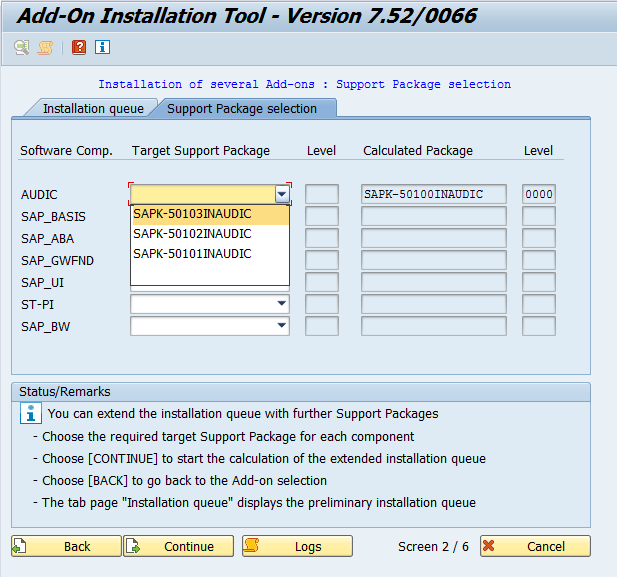617x577 pixels.
Task: Click the blue information toolbar icon
Action: tap(102, 48)
